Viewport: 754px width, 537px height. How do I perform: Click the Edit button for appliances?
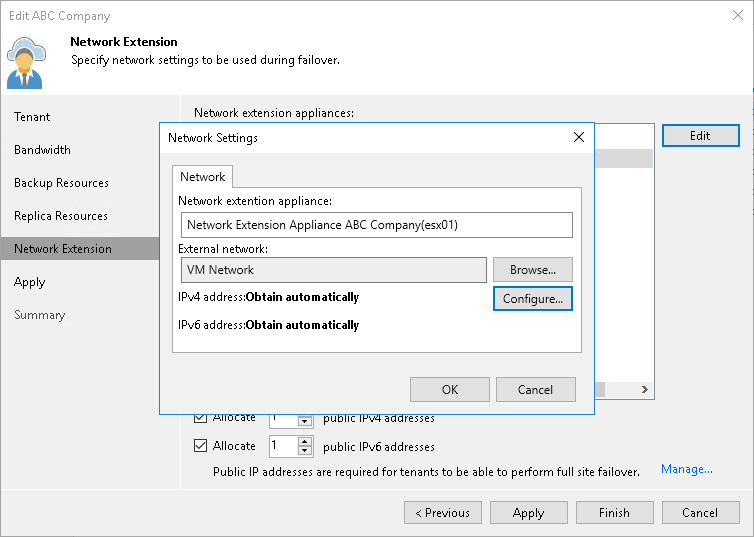coord(700,136)
